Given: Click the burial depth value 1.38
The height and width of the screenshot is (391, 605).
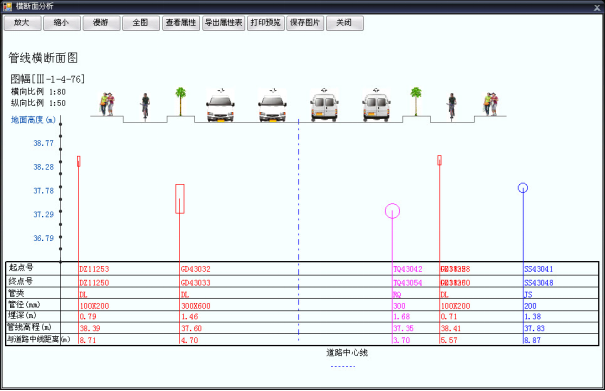Looking at the screenshot, I should point(532,317).
